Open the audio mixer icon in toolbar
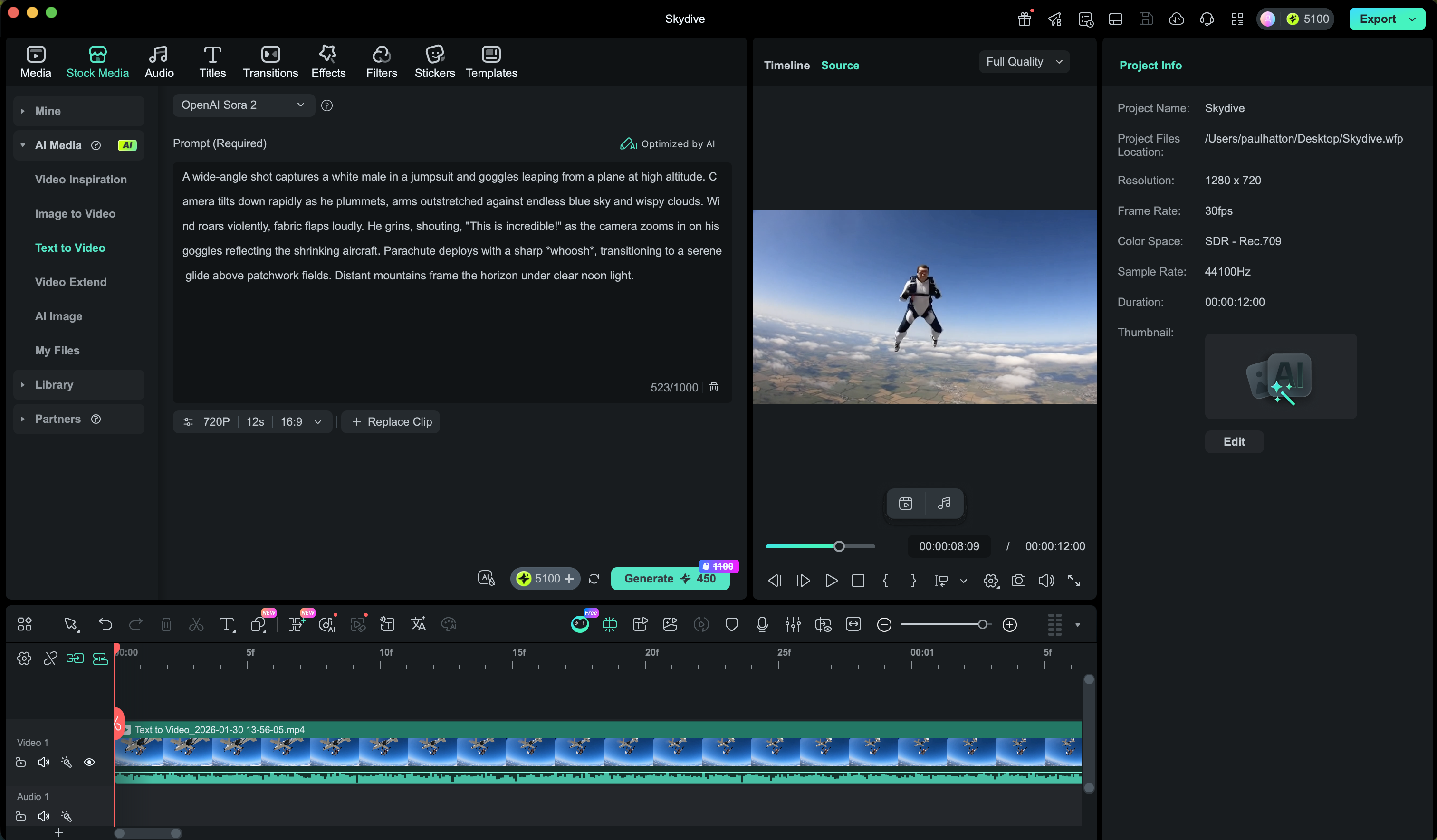The width and height of the screenshot is (1437, 840). 793,624
